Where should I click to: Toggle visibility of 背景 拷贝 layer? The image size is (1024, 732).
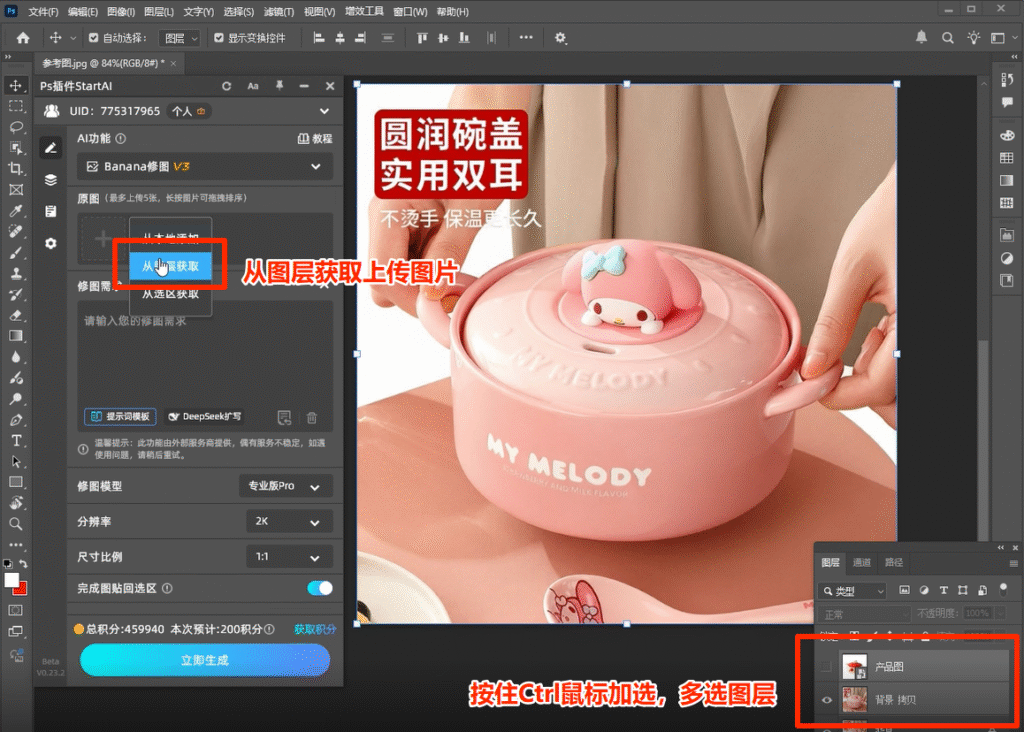[827, 700]
